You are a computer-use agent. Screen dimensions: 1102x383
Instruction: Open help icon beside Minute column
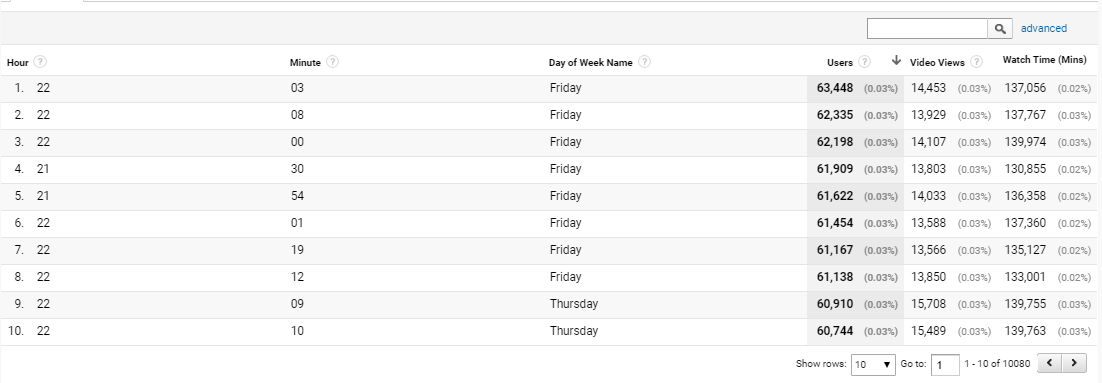(x=332, y=62)
